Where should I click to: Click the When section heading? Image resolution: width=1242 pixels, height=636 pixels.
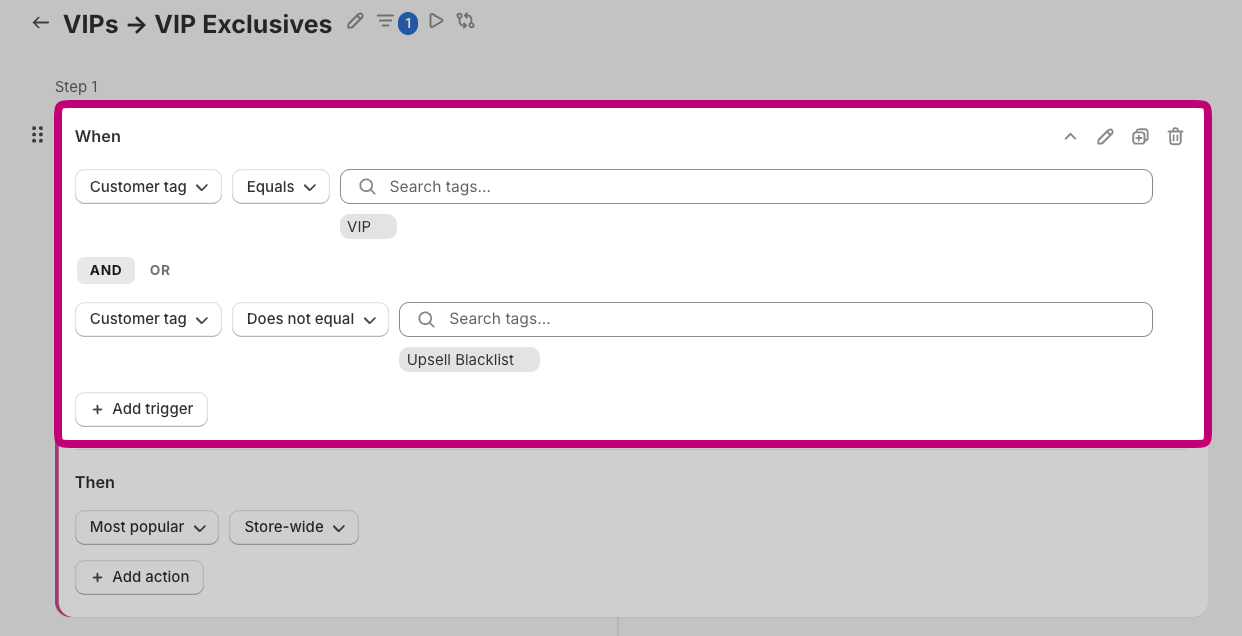pyautogui.click(x=98, y=136)
